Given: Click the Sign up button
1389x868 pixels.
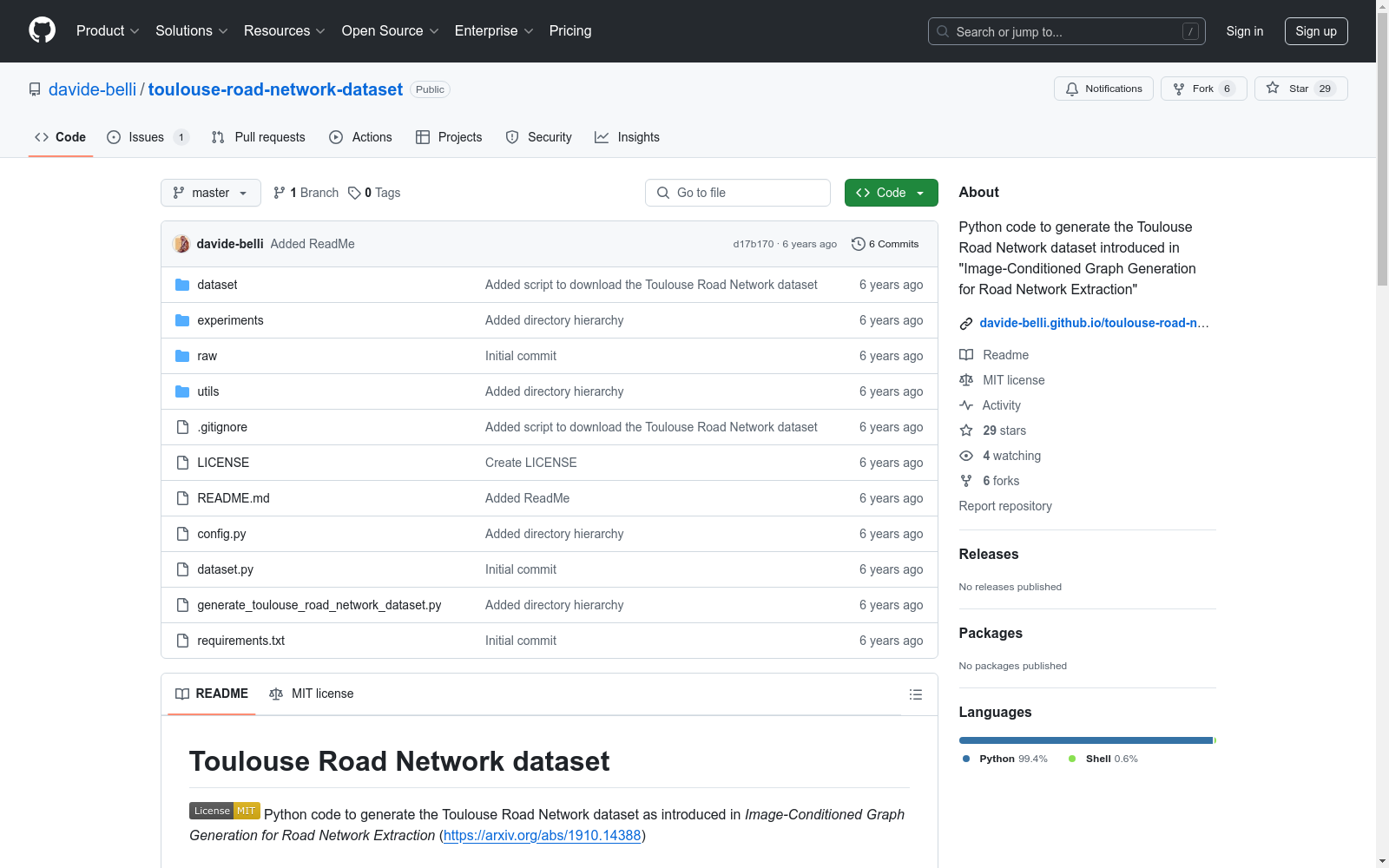Looking at the screenshot, I should coord(1316,31).
